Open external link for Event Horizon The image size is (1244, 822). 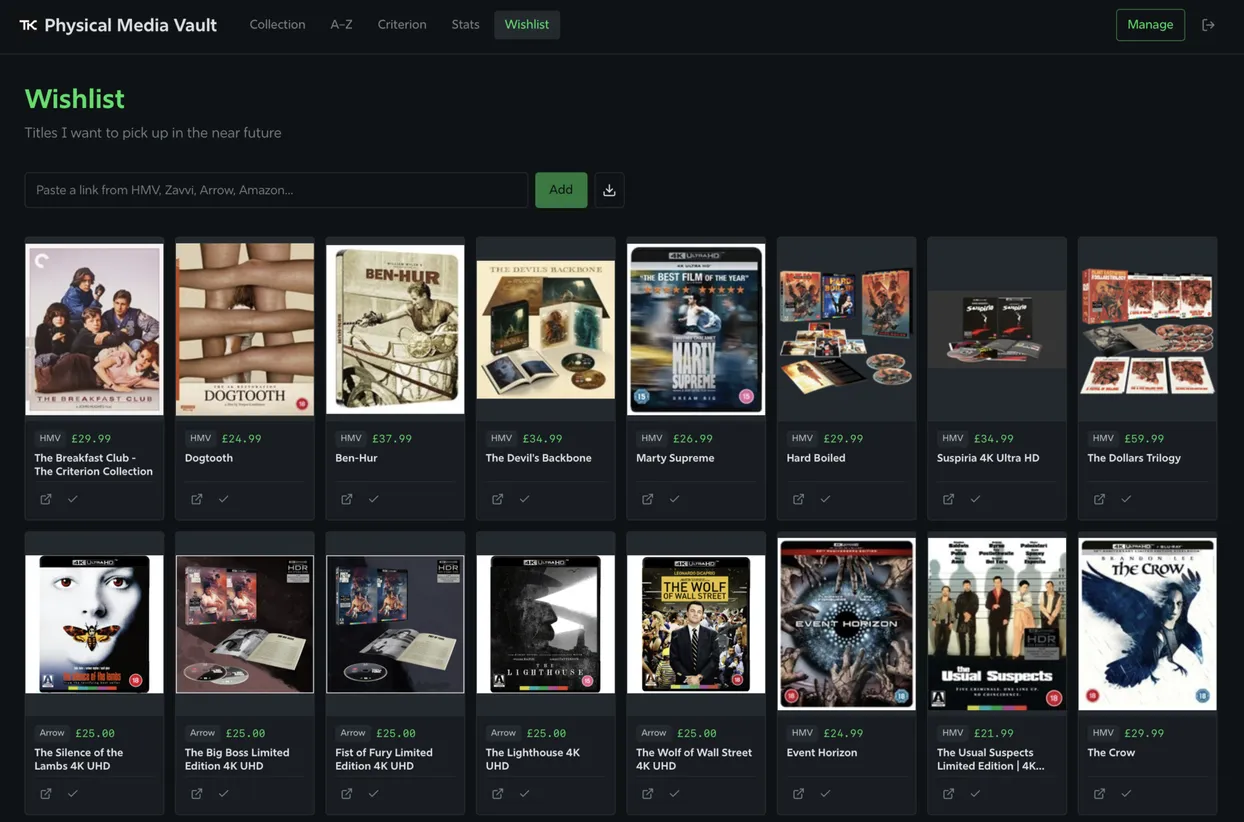coord(799,794)
